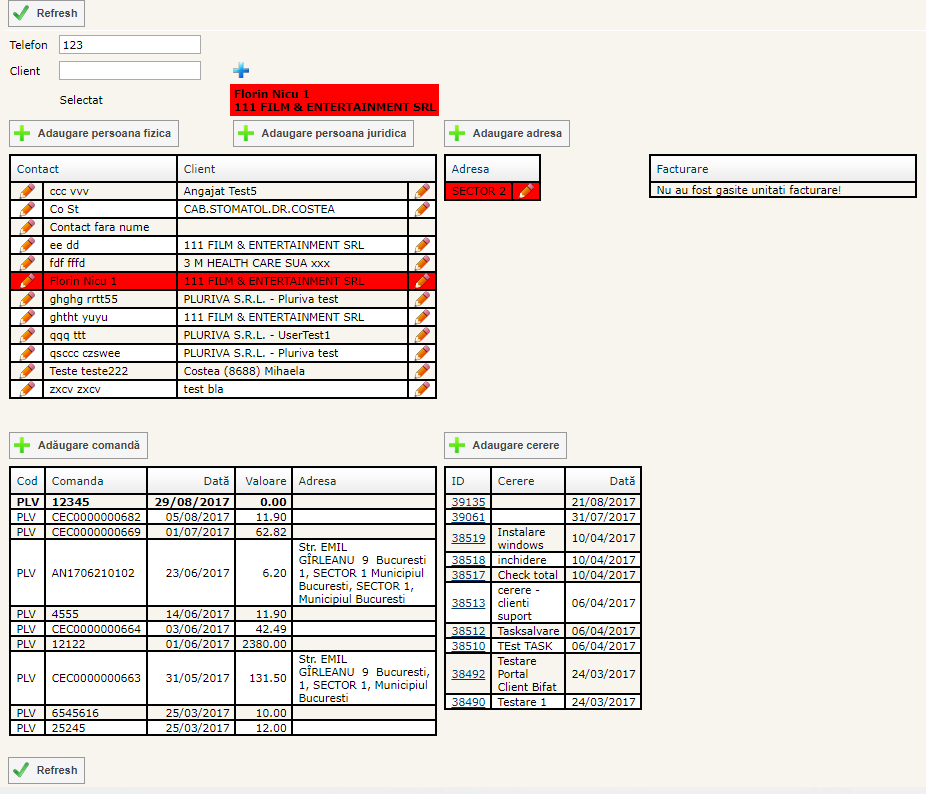Image resolution: width=926 pixels, height=794 pixels.
Task: Click pencil icon left of Teste teste222
Action: coord(27,371)
